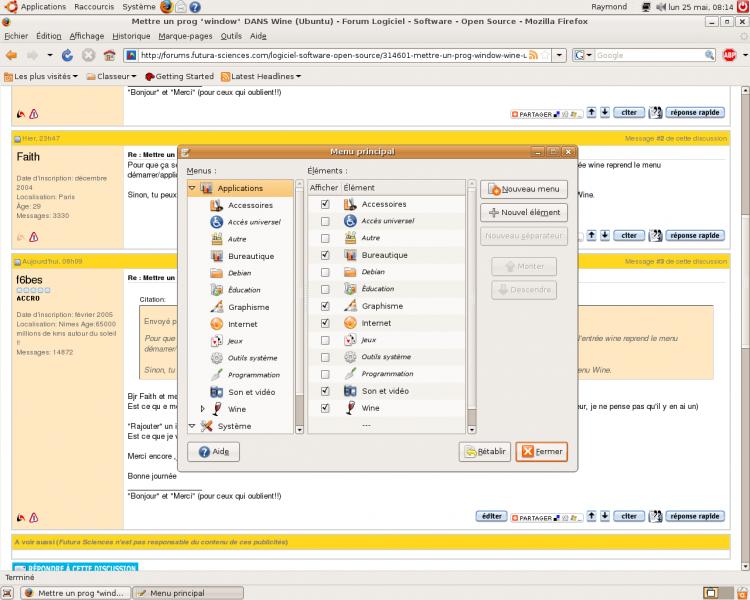Uncheck the Accessoires display checkbox
Viewport: 750px width, 600px height.
[x=325, y=204]
